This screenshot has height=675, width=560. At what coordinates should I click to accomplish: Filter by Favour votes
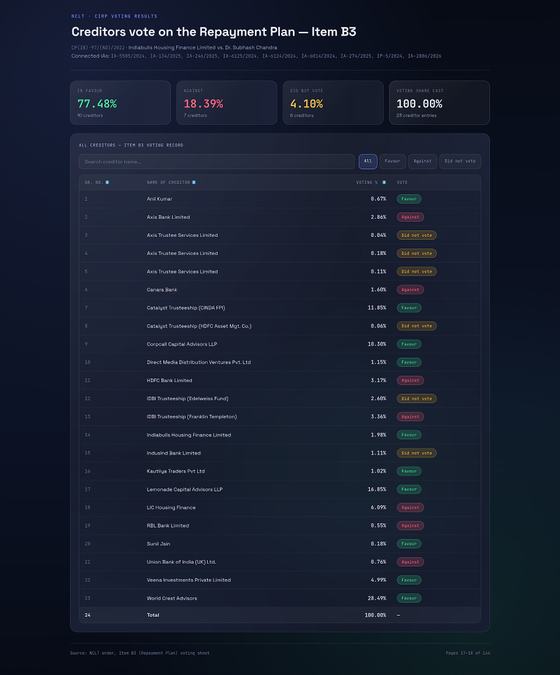pyautogui.click(x=392, y=161)
